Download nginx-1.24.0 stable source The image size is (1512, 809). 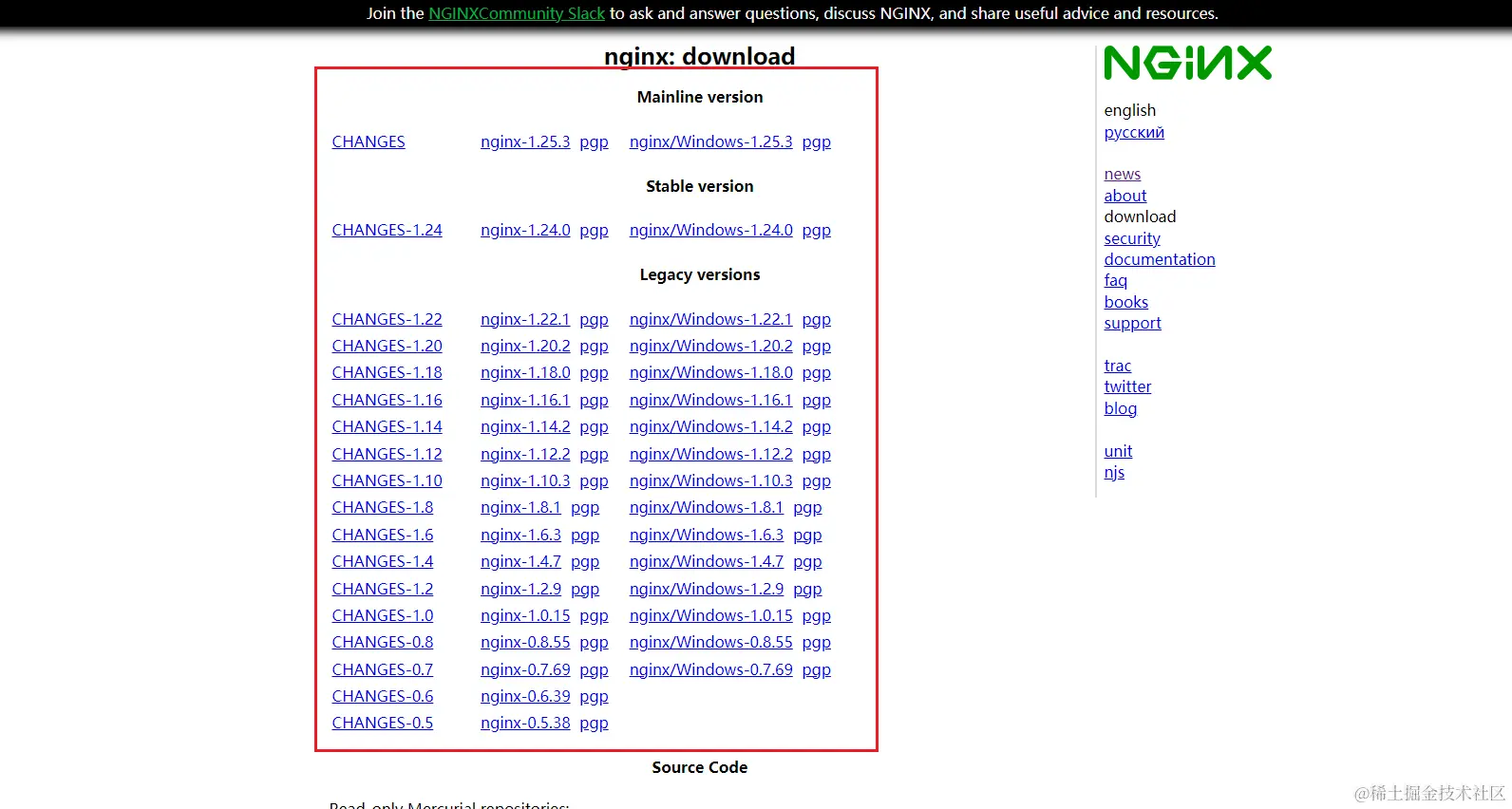click(x=525, y=230)
